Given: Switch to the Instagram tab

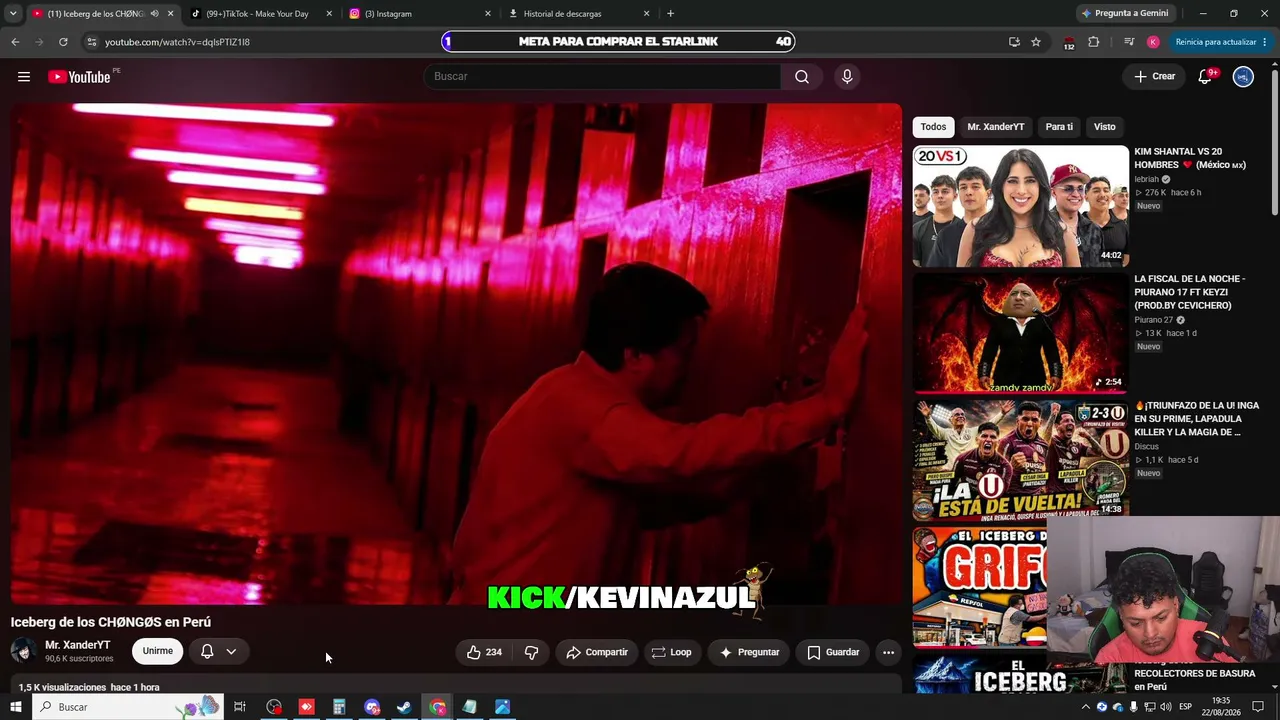Looking at the screenshot, I should (421, 14).
